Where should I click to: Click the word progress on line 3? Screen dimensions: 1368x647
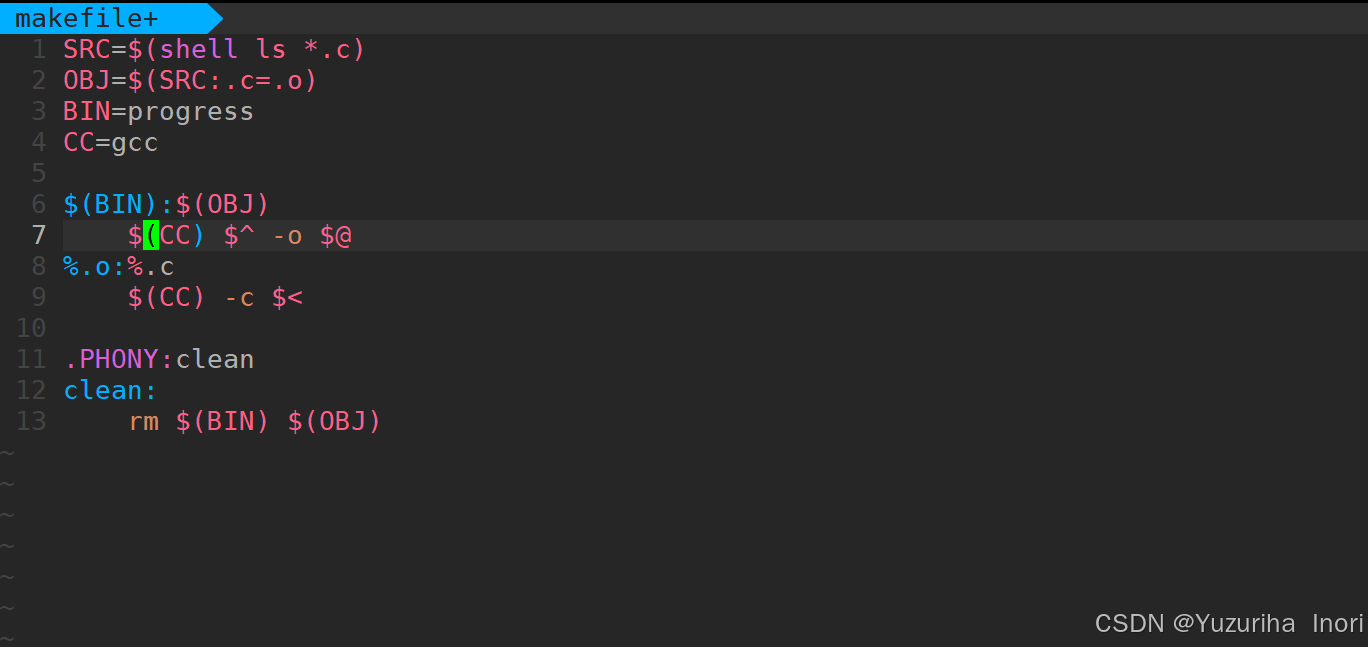[x=191, y=111]
